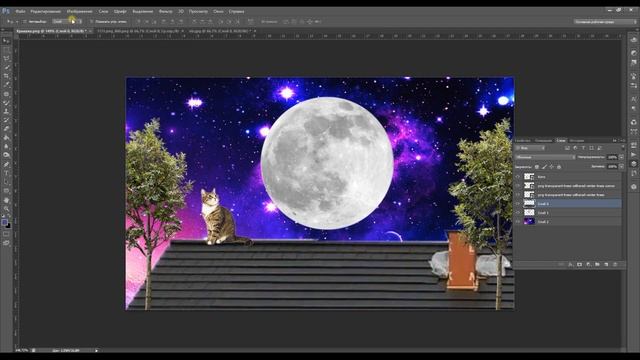This screenshot has height=360, width=640.
Task: Click the background color swatch
Action: pyautogui.click(x=8, y=225)
